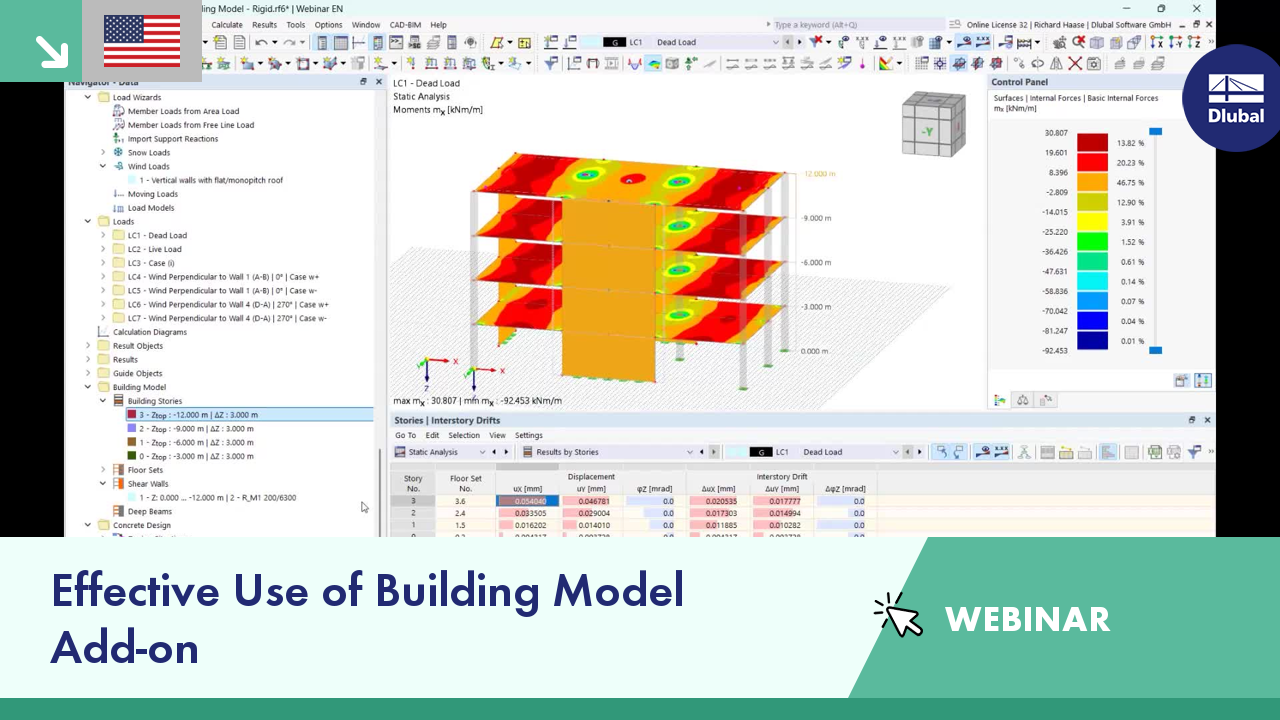Click the Import Support Reactions icon

118,139
